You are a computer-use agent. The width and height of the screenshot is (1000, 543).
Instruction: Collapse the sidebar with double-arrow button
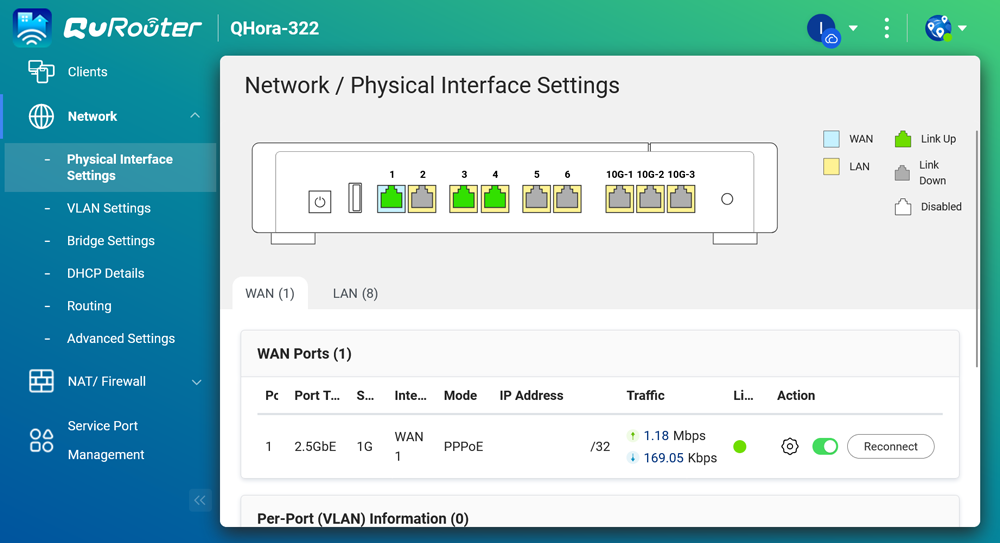(x=200, y=500)
